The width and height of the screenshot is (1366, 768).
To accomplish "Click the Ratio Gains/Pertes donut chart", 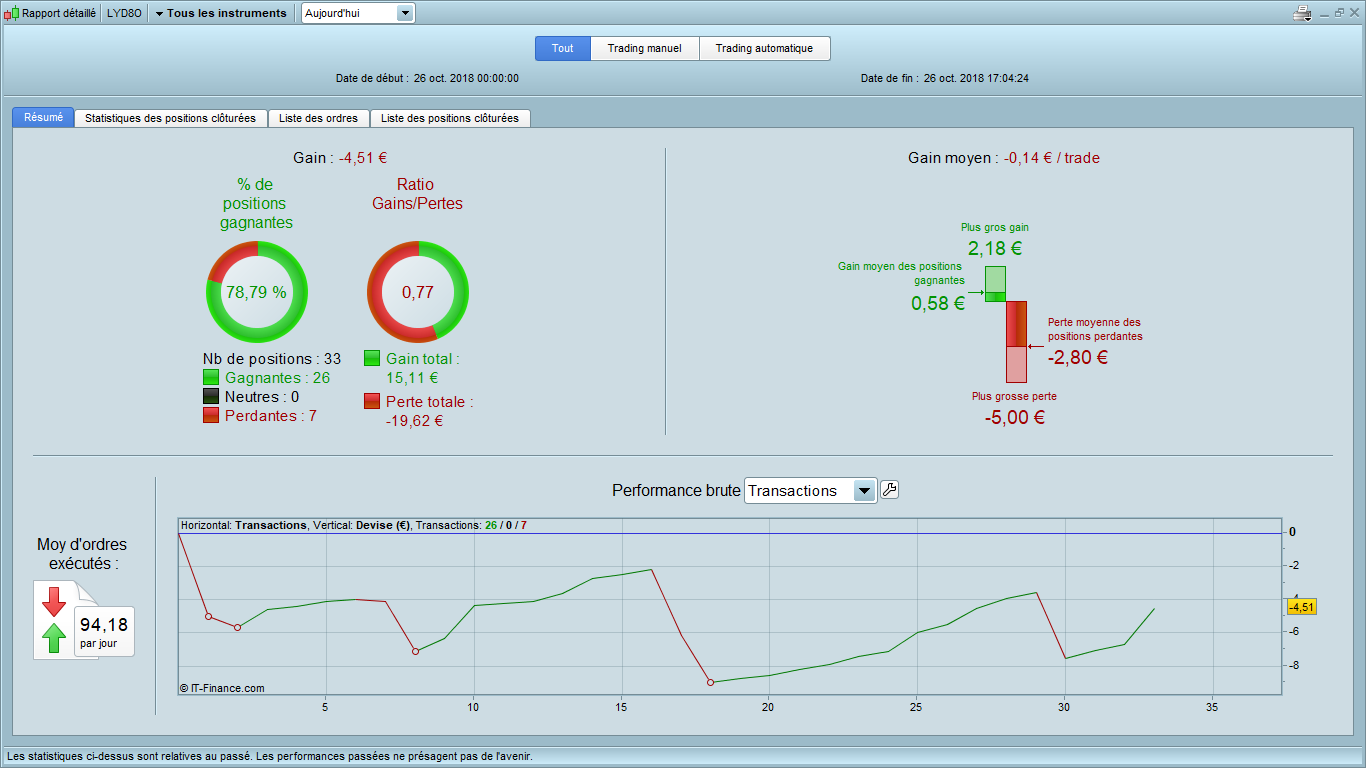I will pyautogui.click(x=417, y=292).
